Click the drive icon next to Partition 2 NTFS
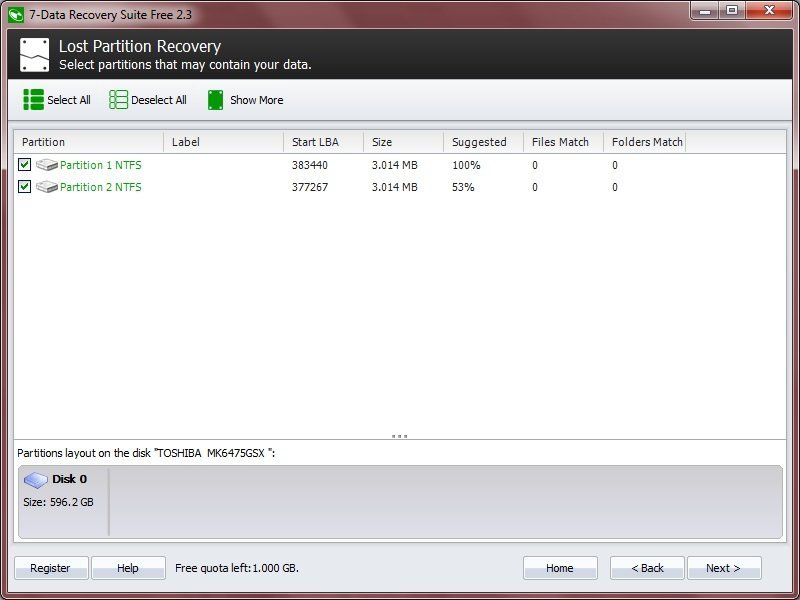The height and width of the screenshot is (600, 800). [47, 187]
